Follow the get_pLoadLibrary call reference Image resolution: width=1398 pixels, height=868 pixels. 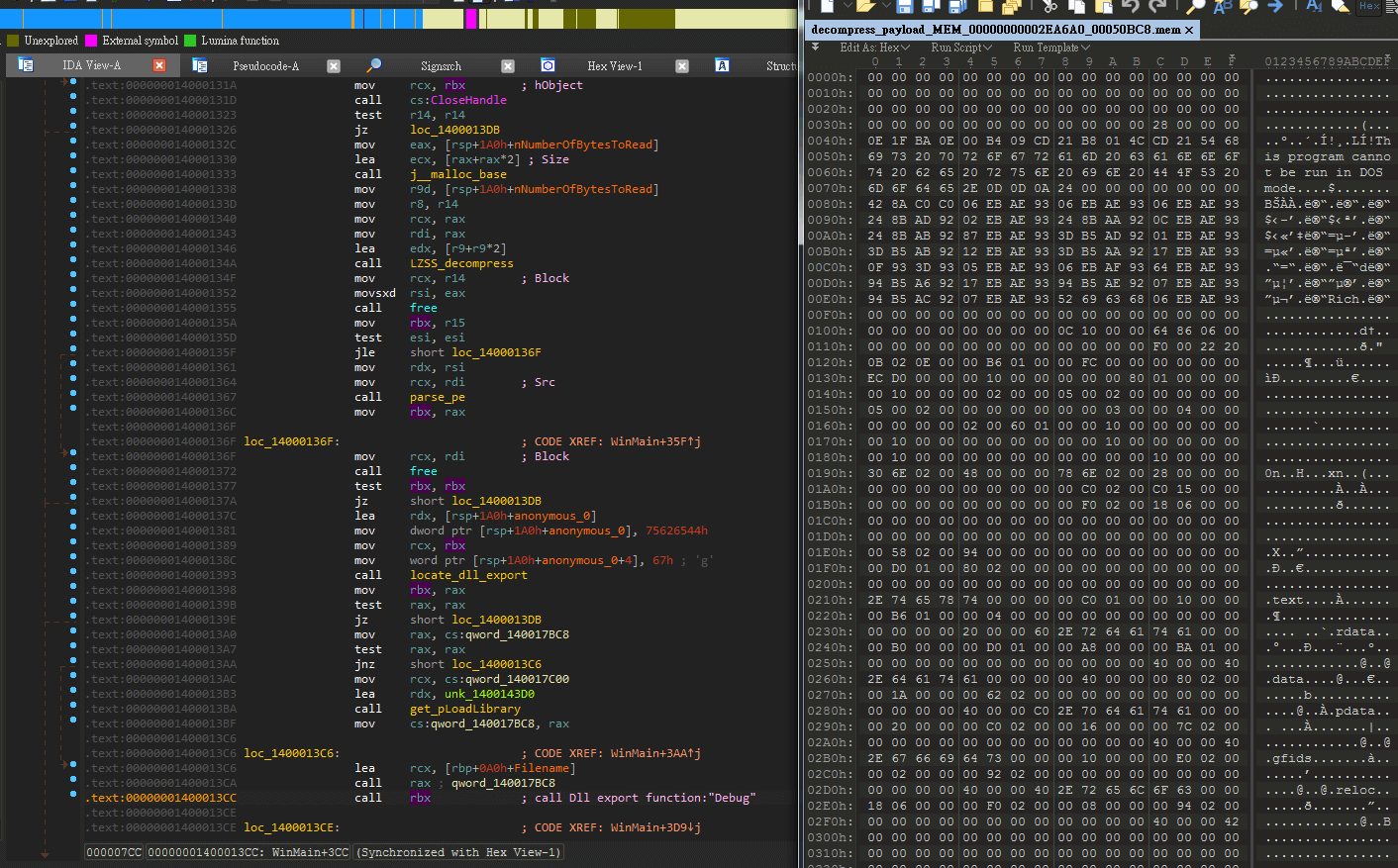pos(464,709)
